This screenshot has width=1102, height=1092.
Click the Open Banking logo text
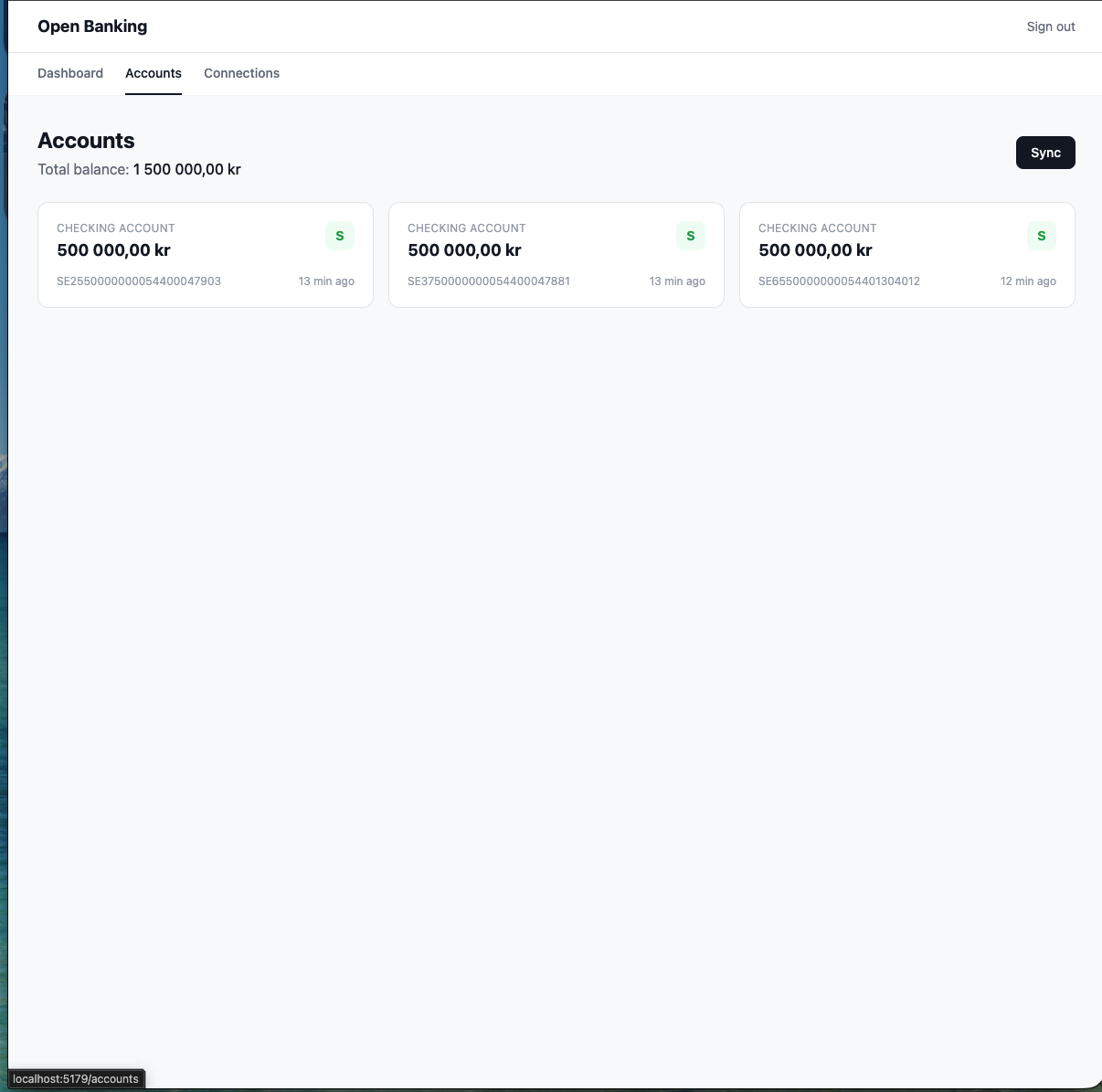click(x=91, y=26)
